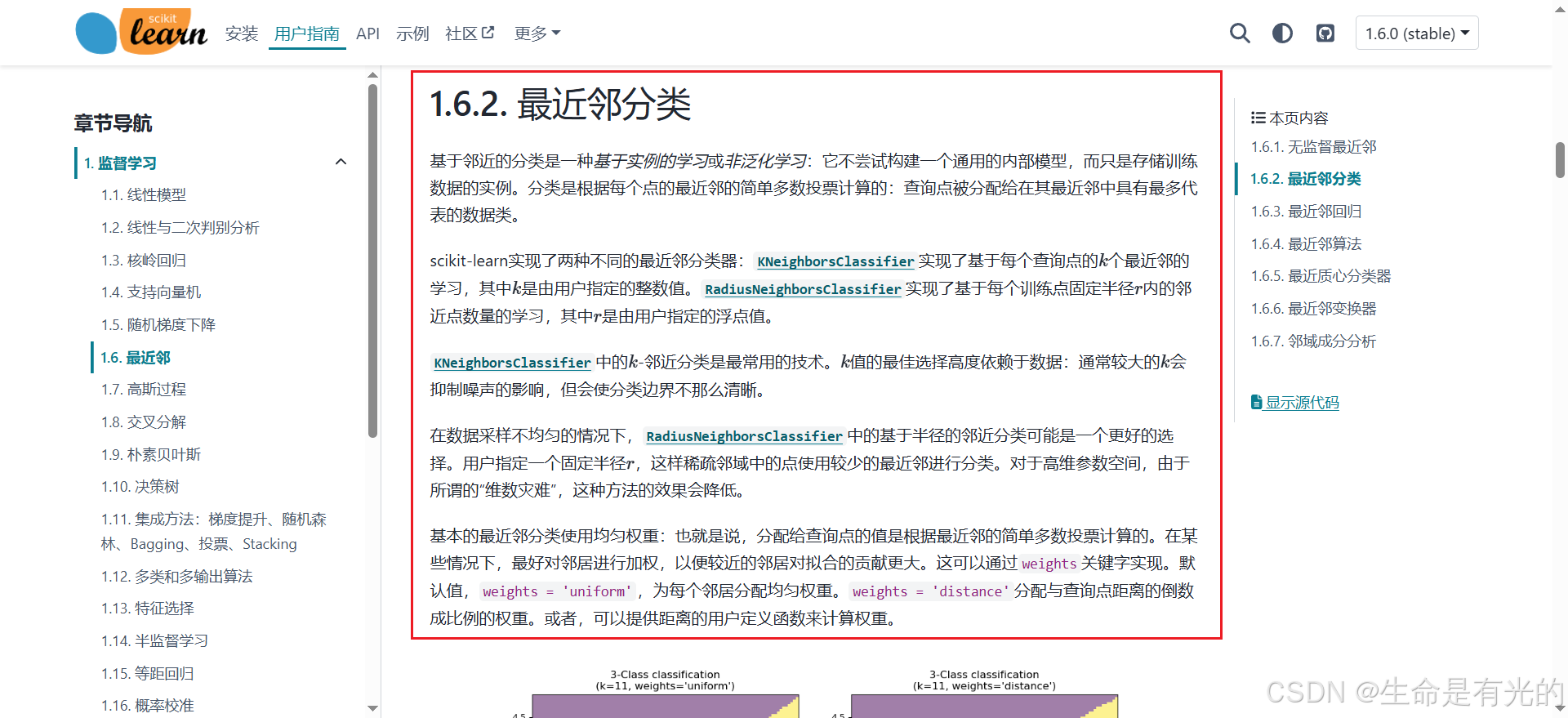The width and height of the screenshot is (1568, 718).
Task: Open the 1.6.0 (stable) version dropdown
Action: coord(1417,33)
